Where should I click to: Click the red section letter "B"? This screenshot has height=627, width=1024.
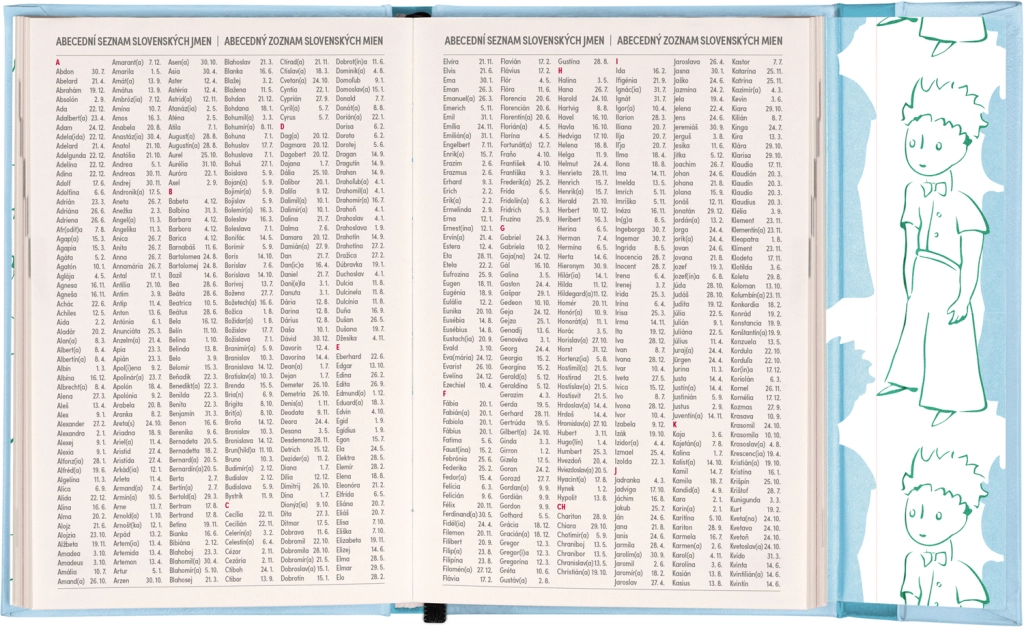tap(170, 192)
